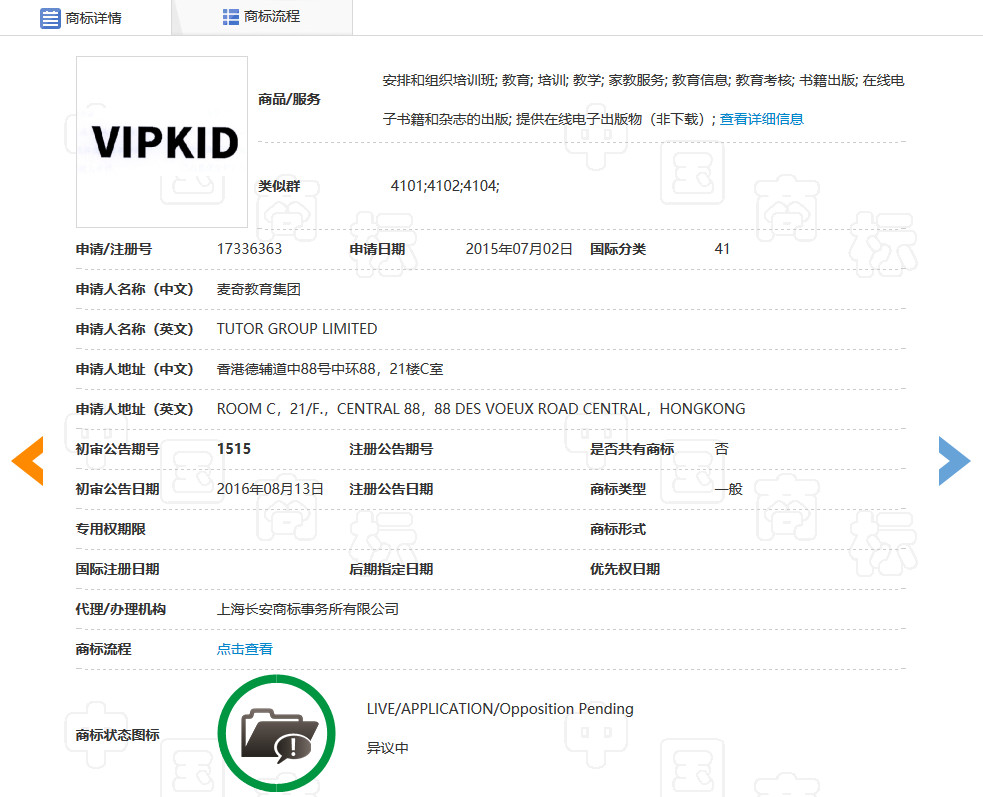Switch to the 商标流程 tab
Screen dimensions: 983x797
tap(262, 17)
